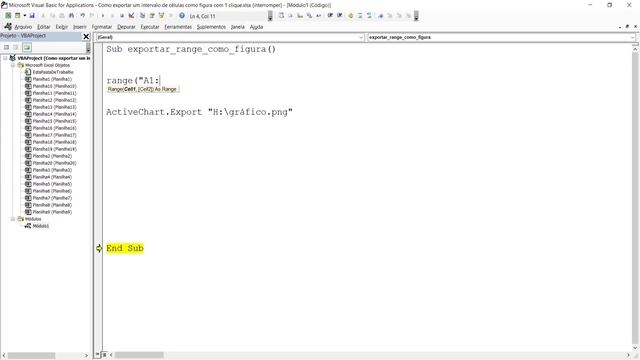Toggle breakpoint with the hand icon
Viewport: 640px width, 360px height.
coord(350,16)
